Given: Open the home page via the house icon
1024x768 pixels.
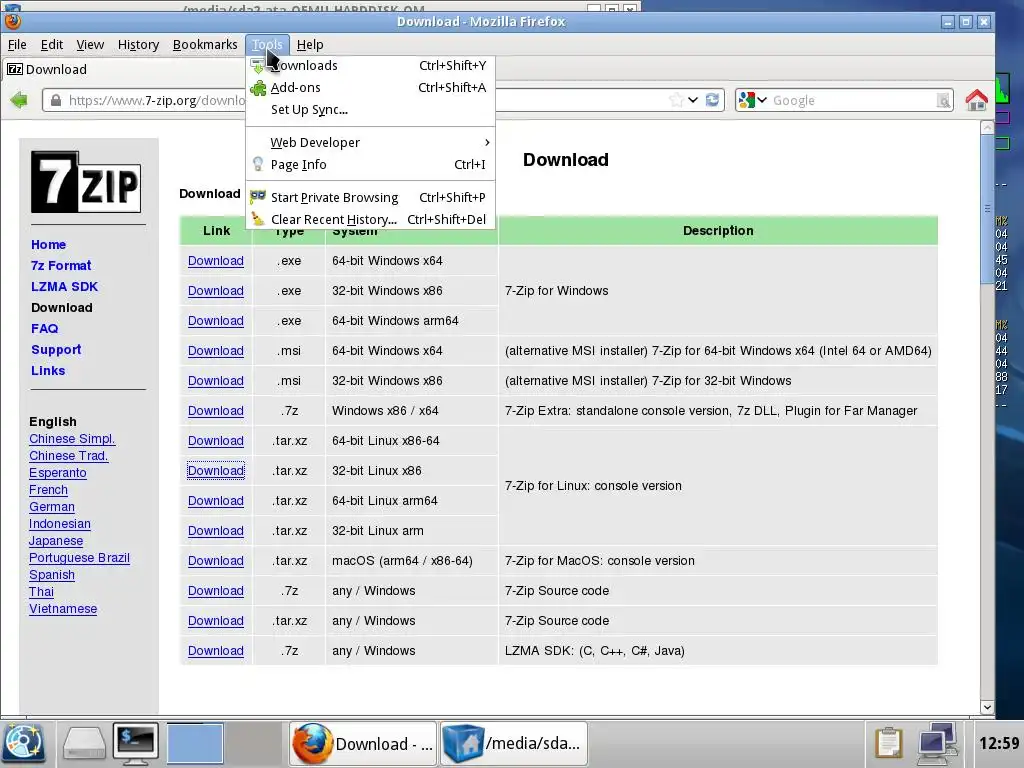Looking at the screenshot, I should click(976, 100).
